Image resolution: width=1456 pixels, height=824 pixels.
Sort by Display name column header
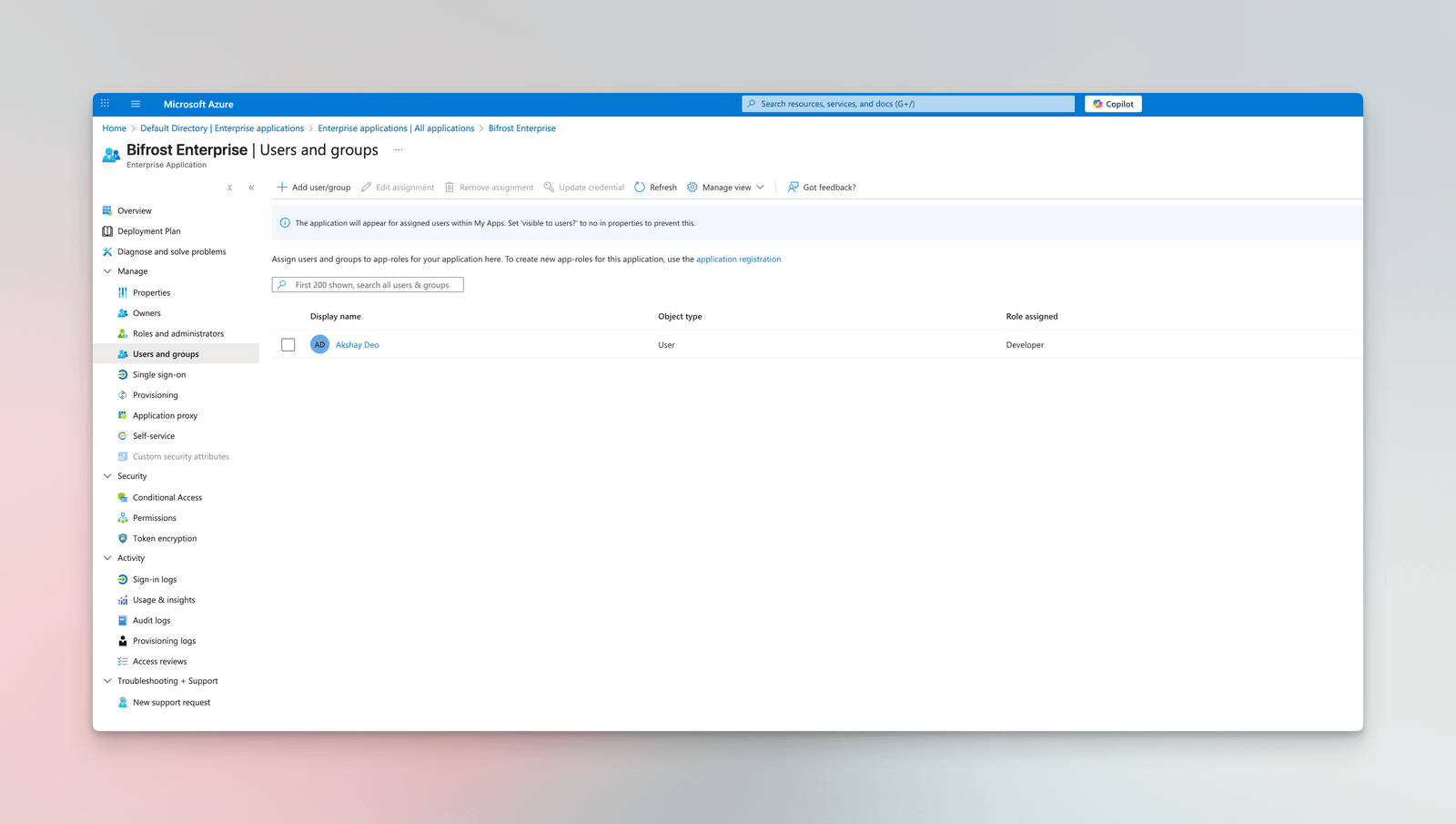click(x=336, y=317)
